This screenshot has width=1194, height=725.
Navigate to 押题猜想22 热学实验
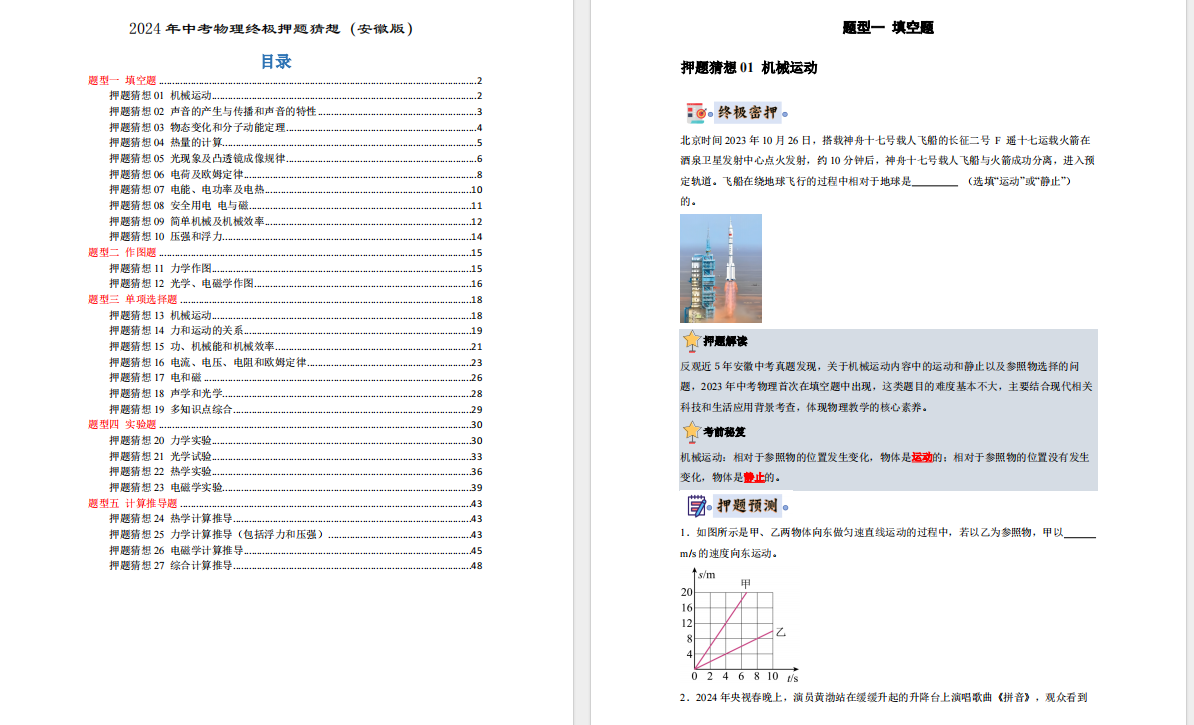pos(295,472)
